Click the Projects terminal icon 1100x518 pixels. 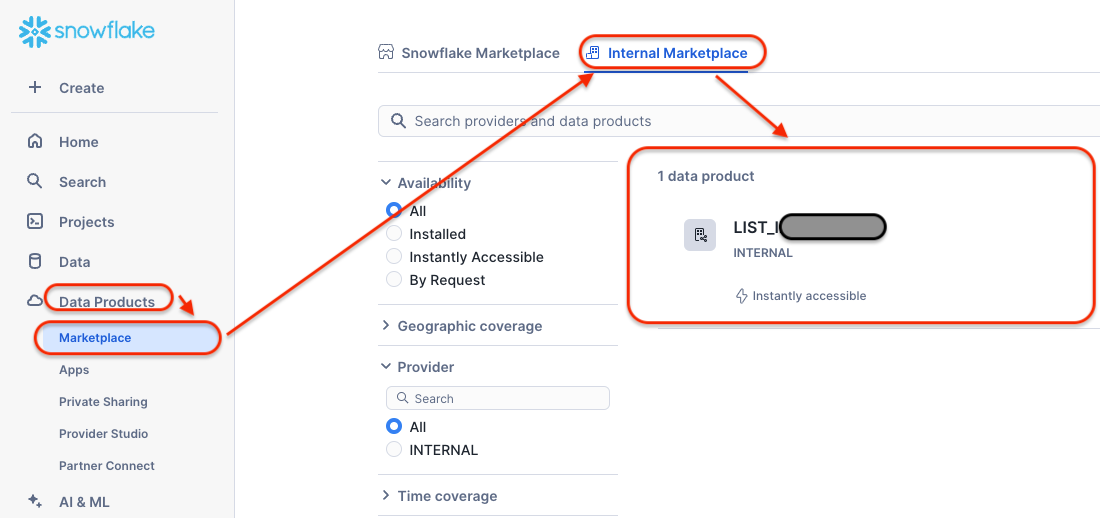tap(34, 222)
